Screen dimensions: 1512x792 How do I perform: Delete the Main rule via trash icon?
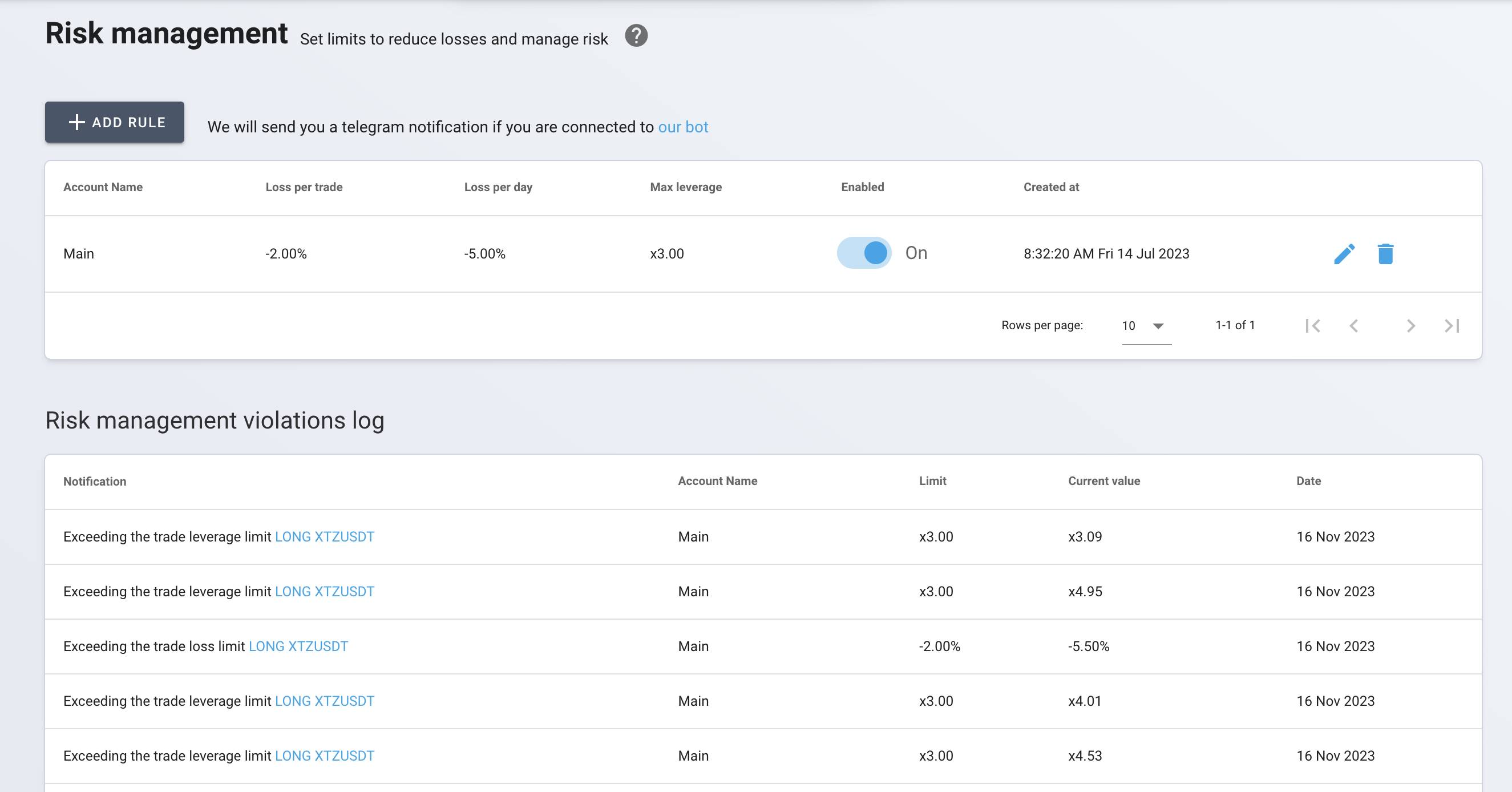(1385, 253)
